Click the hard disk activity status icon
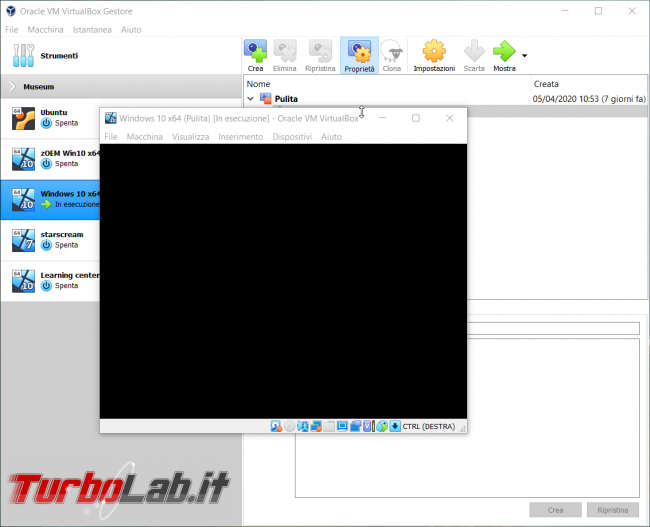 point(276,426)
